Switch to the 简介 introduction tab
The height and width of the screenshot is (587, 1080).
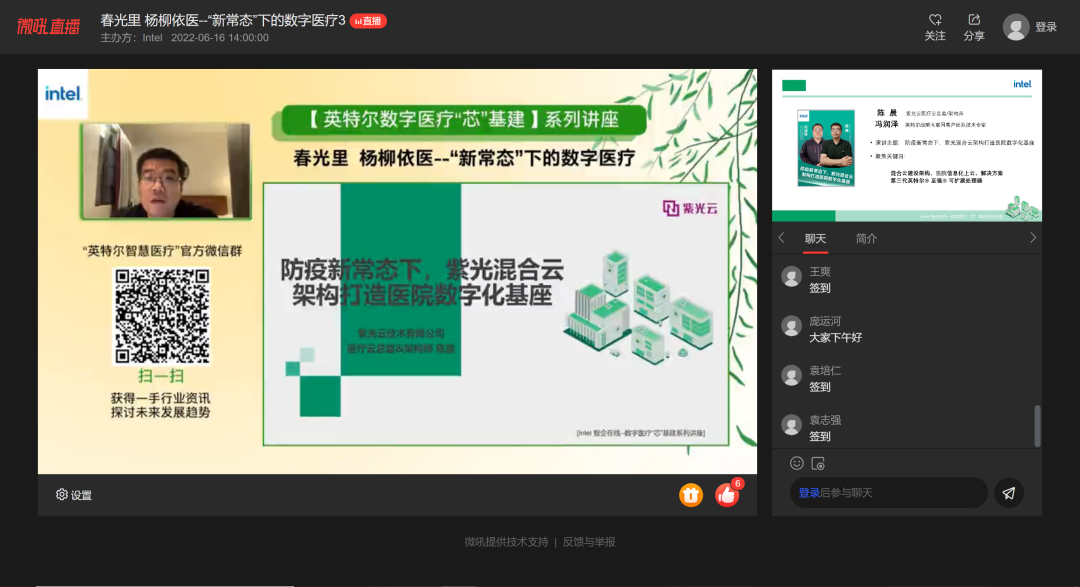pos(866,238)
